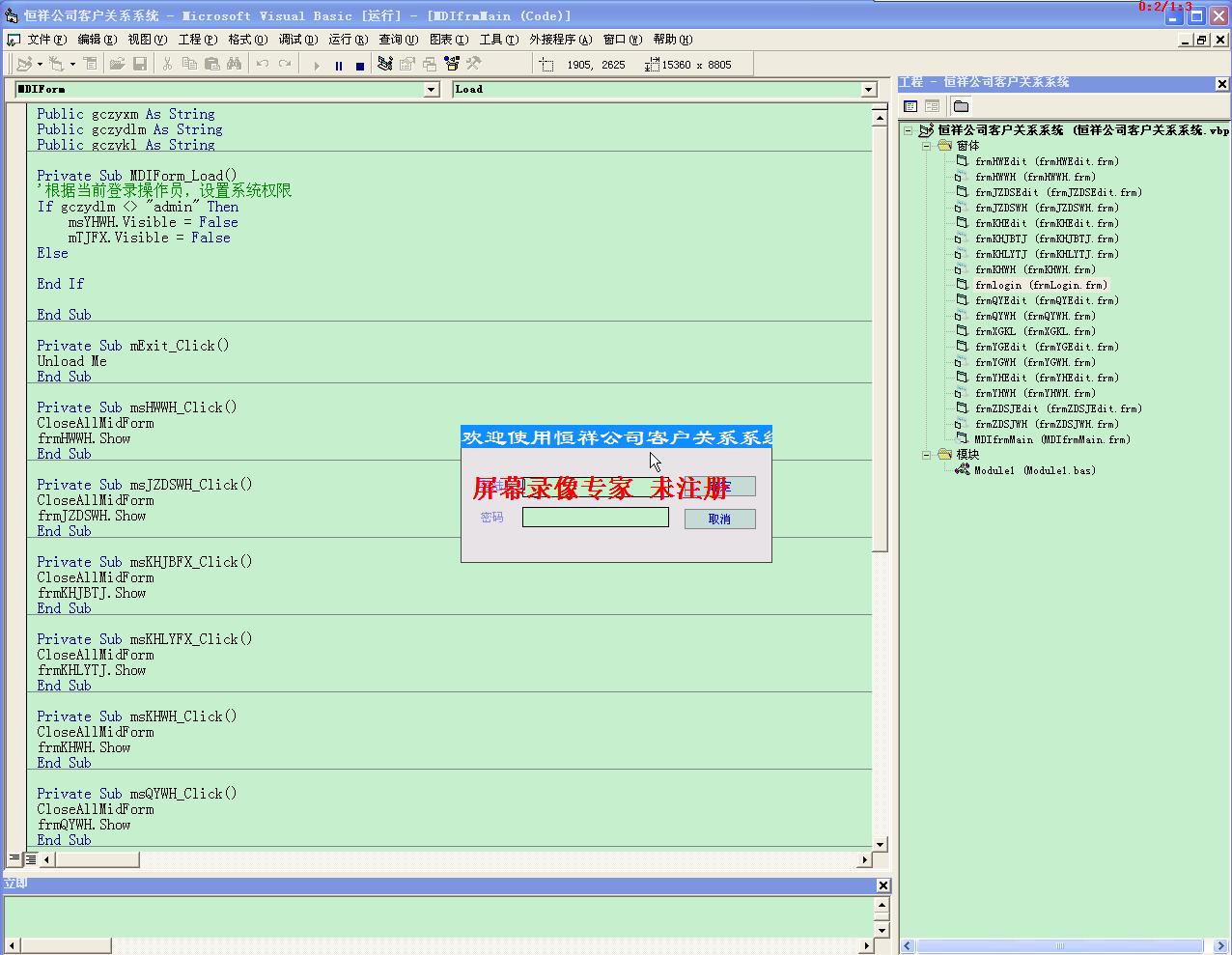
Task: Open the Object Browser toolbar icon
Action: point(452,64)
